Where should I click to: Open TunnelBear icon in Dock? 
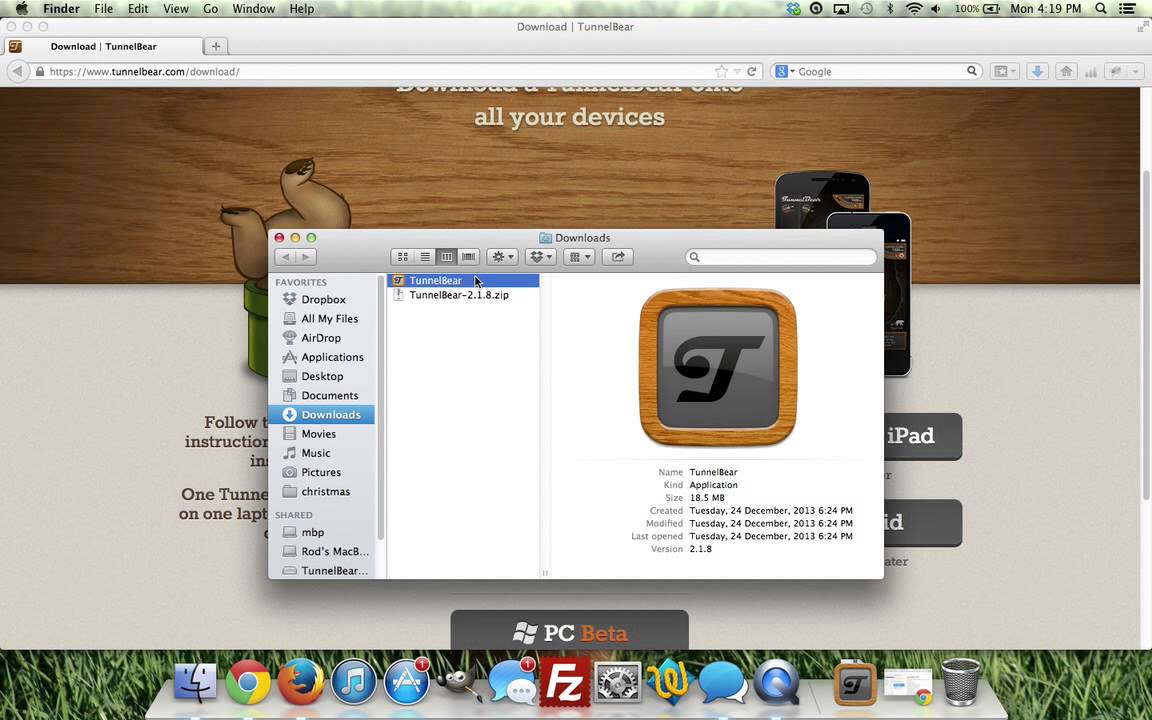(x=856, y=684)
